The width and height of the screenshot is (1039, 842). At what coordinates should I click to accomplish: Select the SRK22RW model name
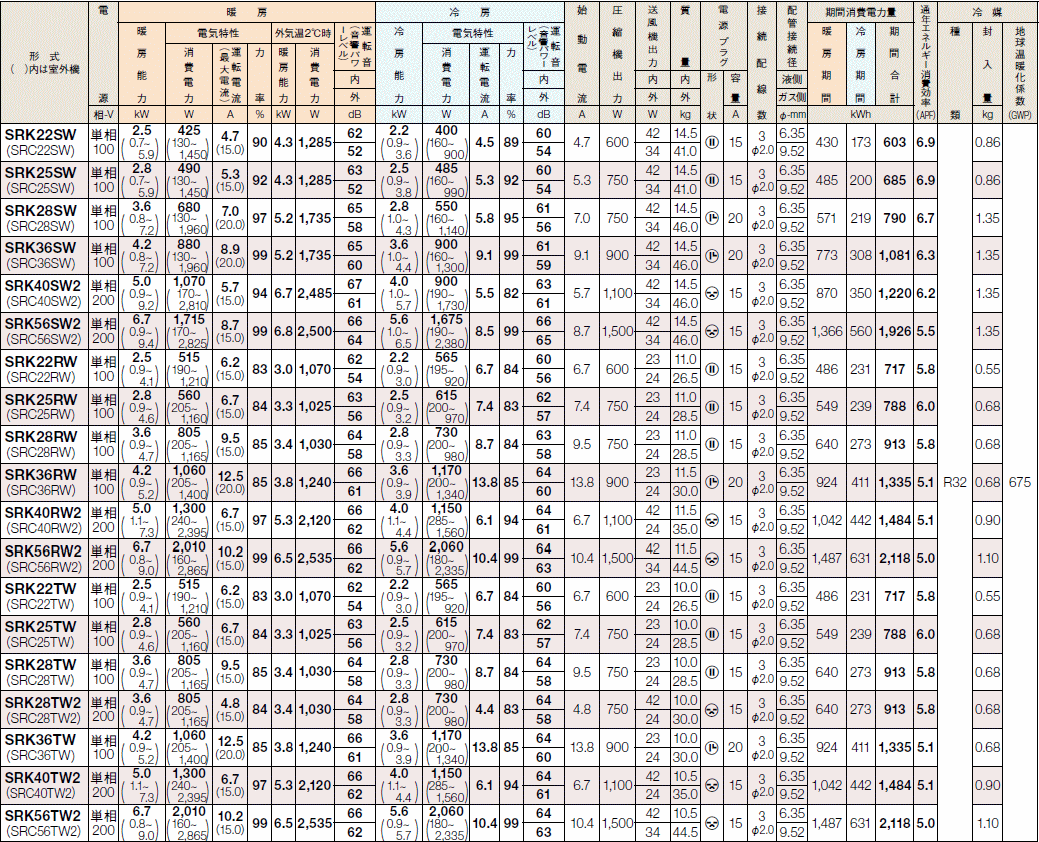41,362
